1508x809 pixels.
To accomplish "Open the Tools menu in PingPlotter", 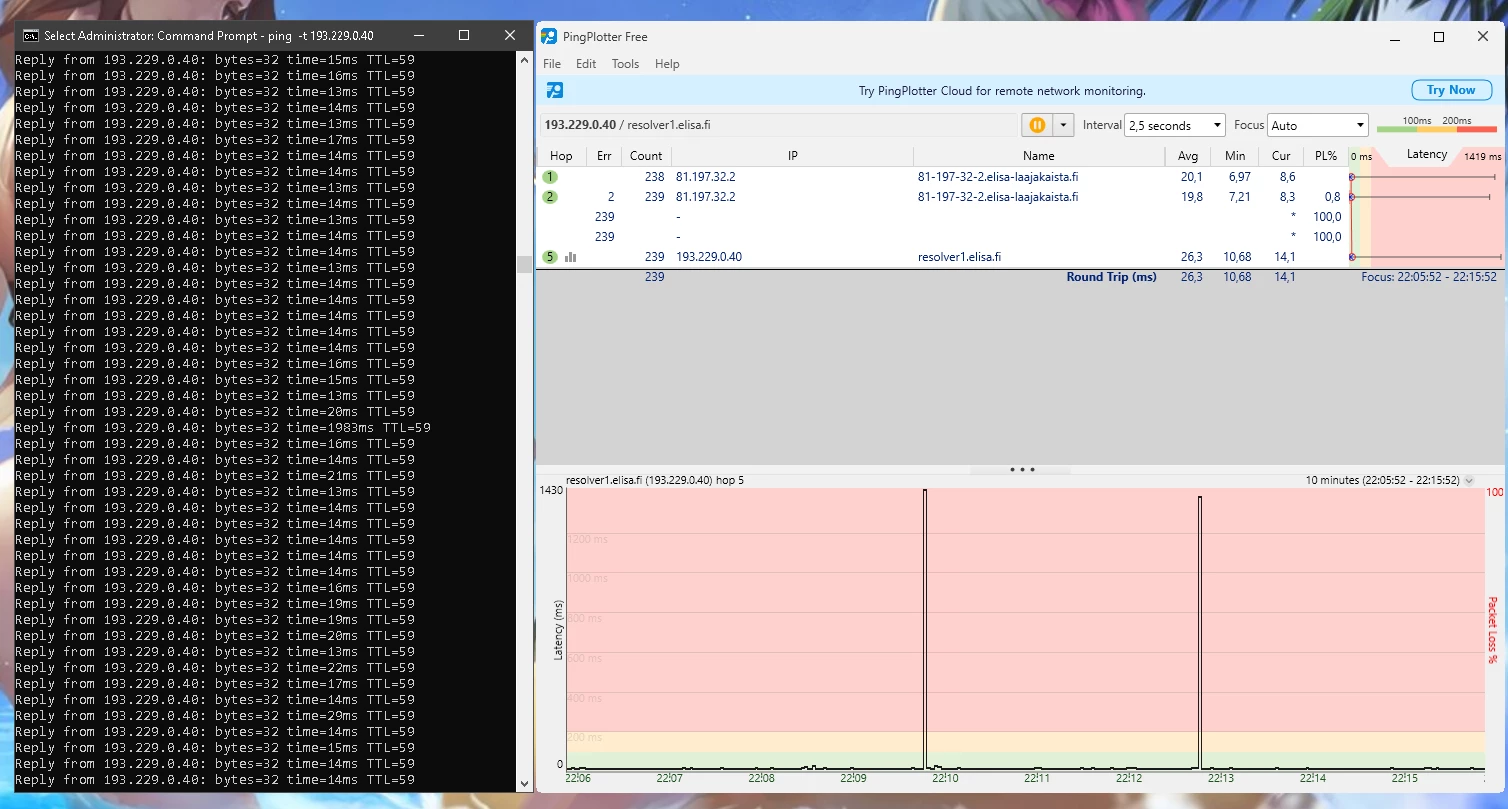I will [626, 64].
